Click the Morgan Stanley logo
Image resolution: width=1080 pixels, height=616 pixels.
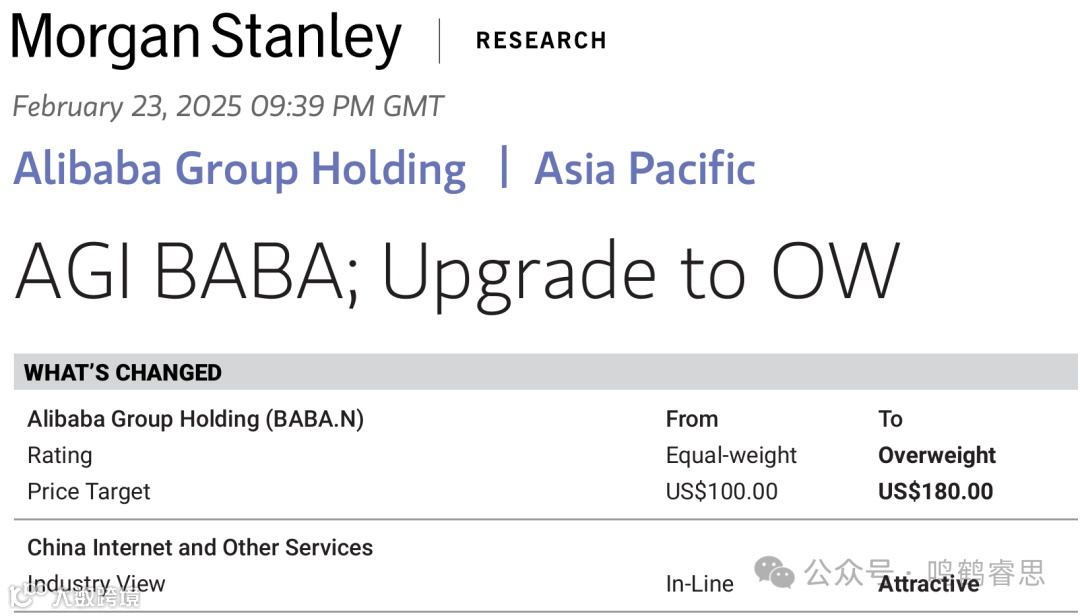click(x=206, y=39)
